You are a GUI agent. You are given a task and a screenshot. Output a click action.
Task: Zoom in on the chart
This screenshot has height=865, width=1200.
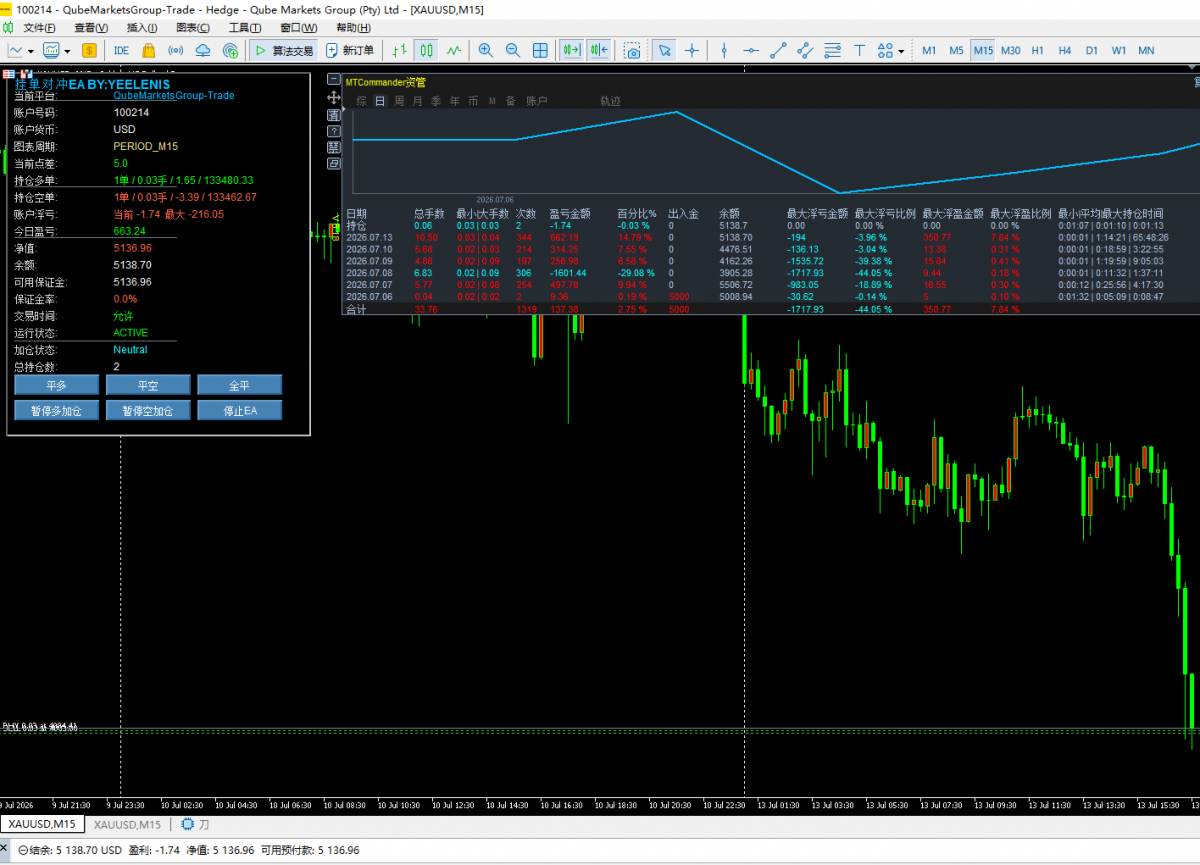(x=486, y=50)
